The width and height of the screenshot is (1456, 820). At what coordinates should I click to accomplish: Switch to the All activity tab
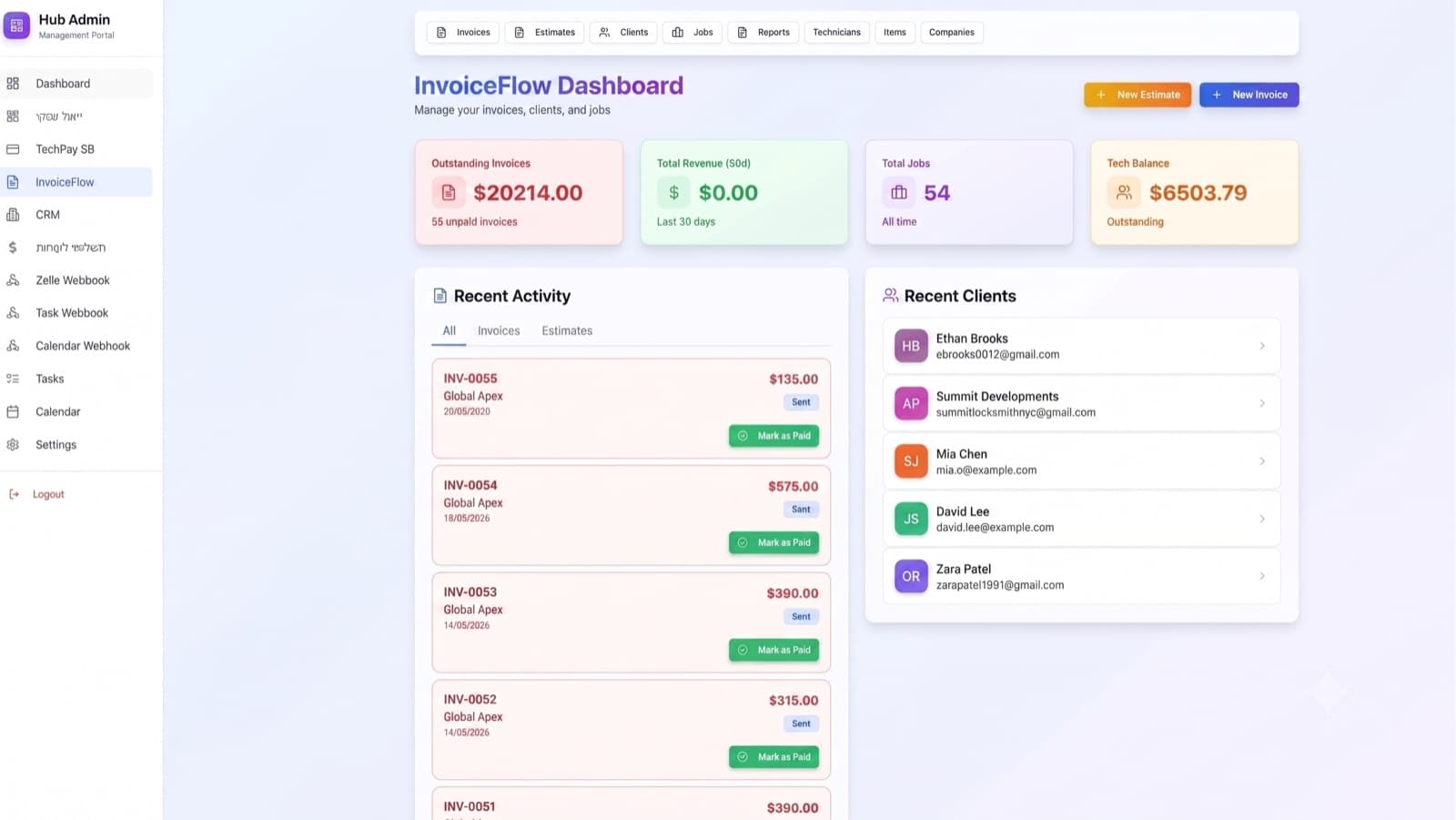(449, 330)
